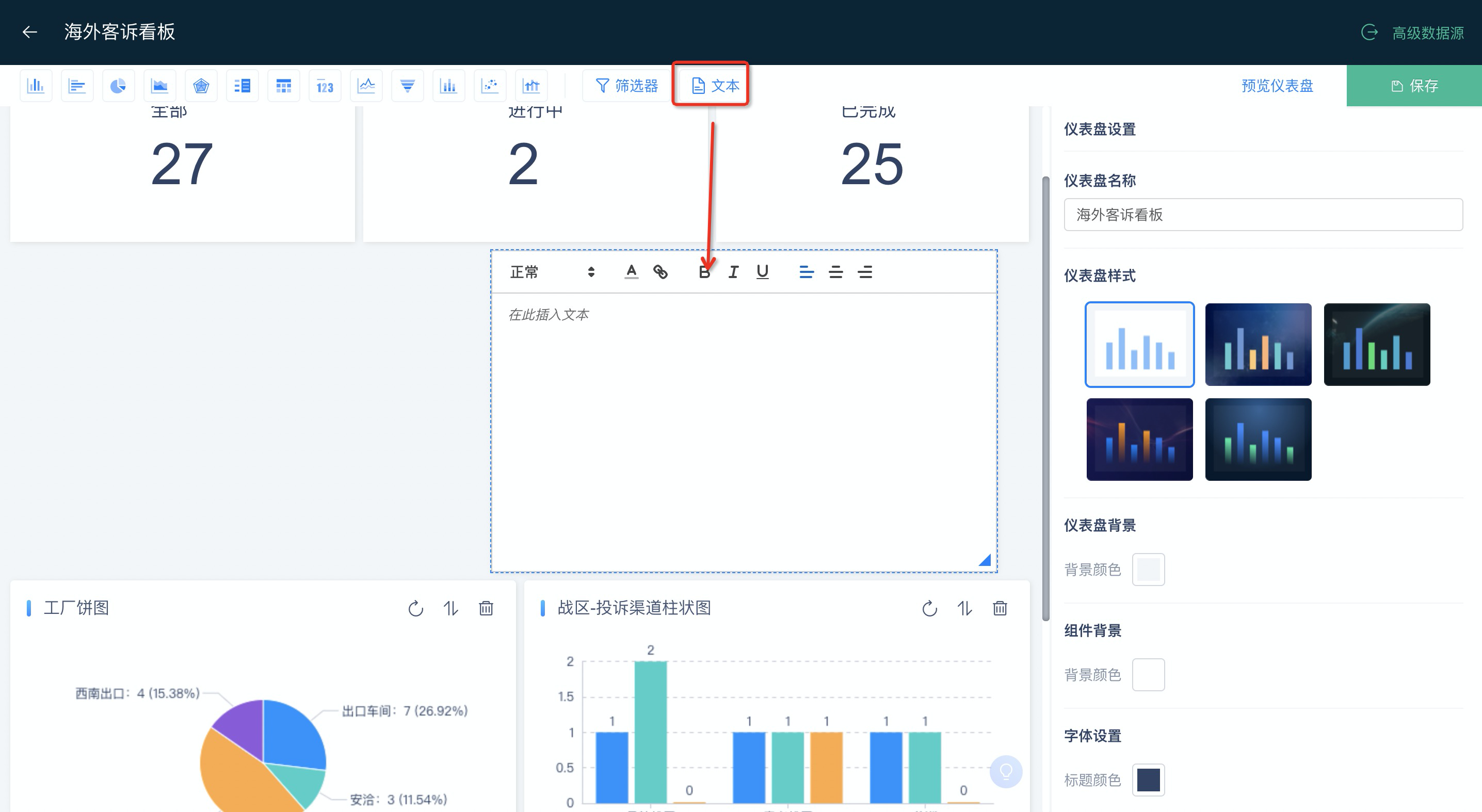Toggle italic formatting in text editor

[x=734, y=271]
